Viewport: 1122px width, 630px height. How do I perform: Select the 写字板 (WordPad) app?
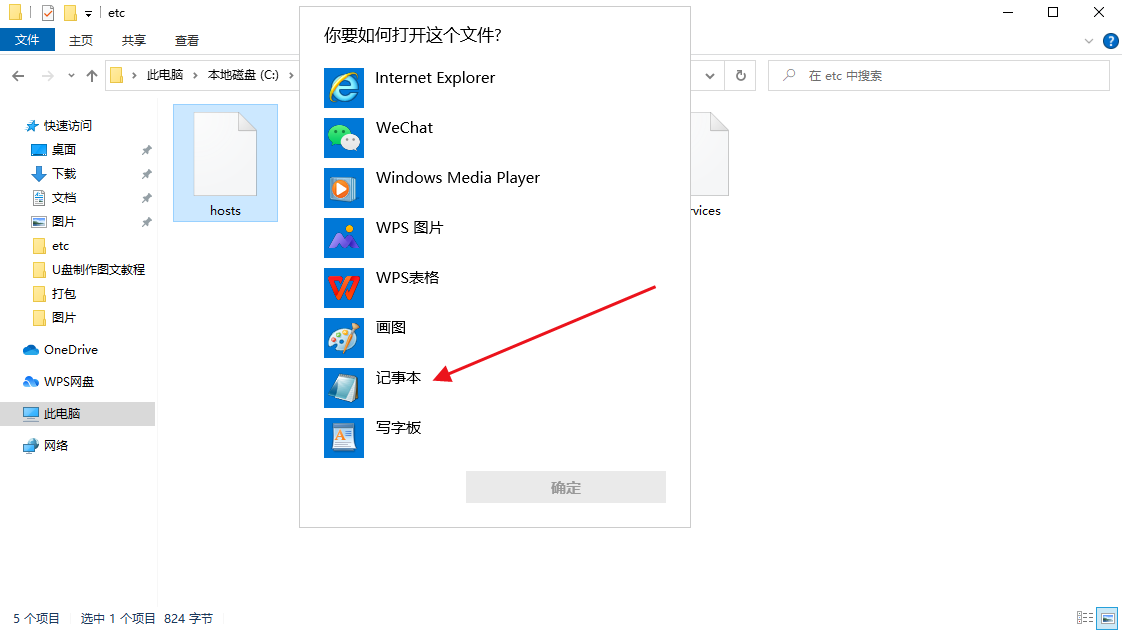399,427
